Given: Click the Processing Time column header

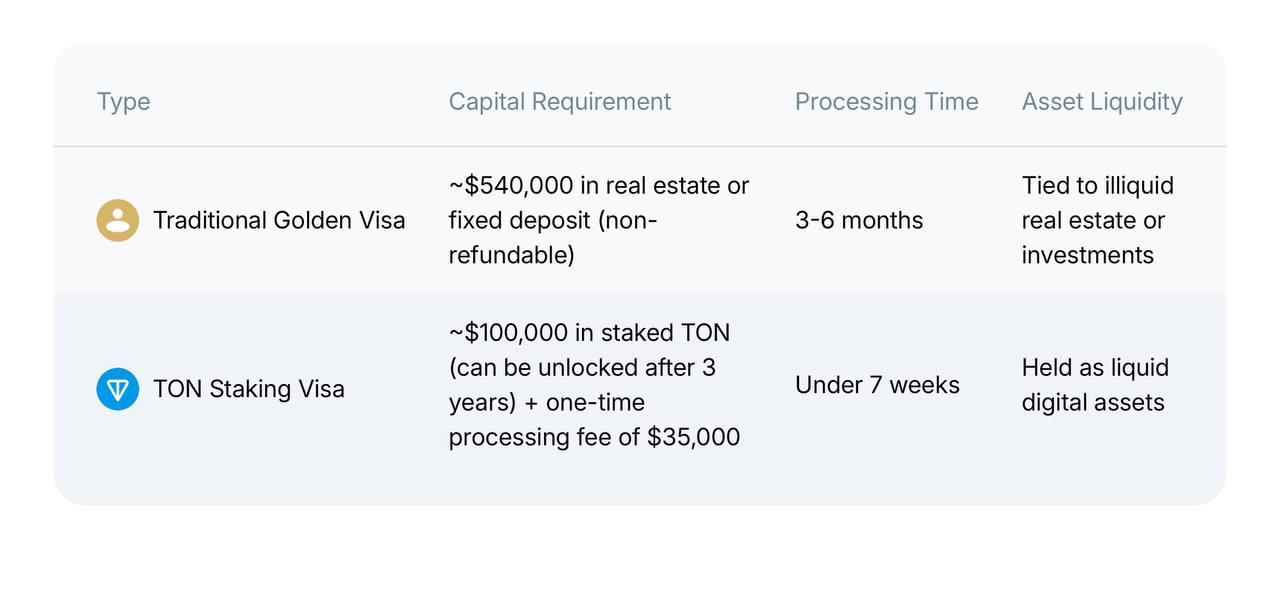Looking at the screenshot, I should pyautogui.click(x=887, y=101).
